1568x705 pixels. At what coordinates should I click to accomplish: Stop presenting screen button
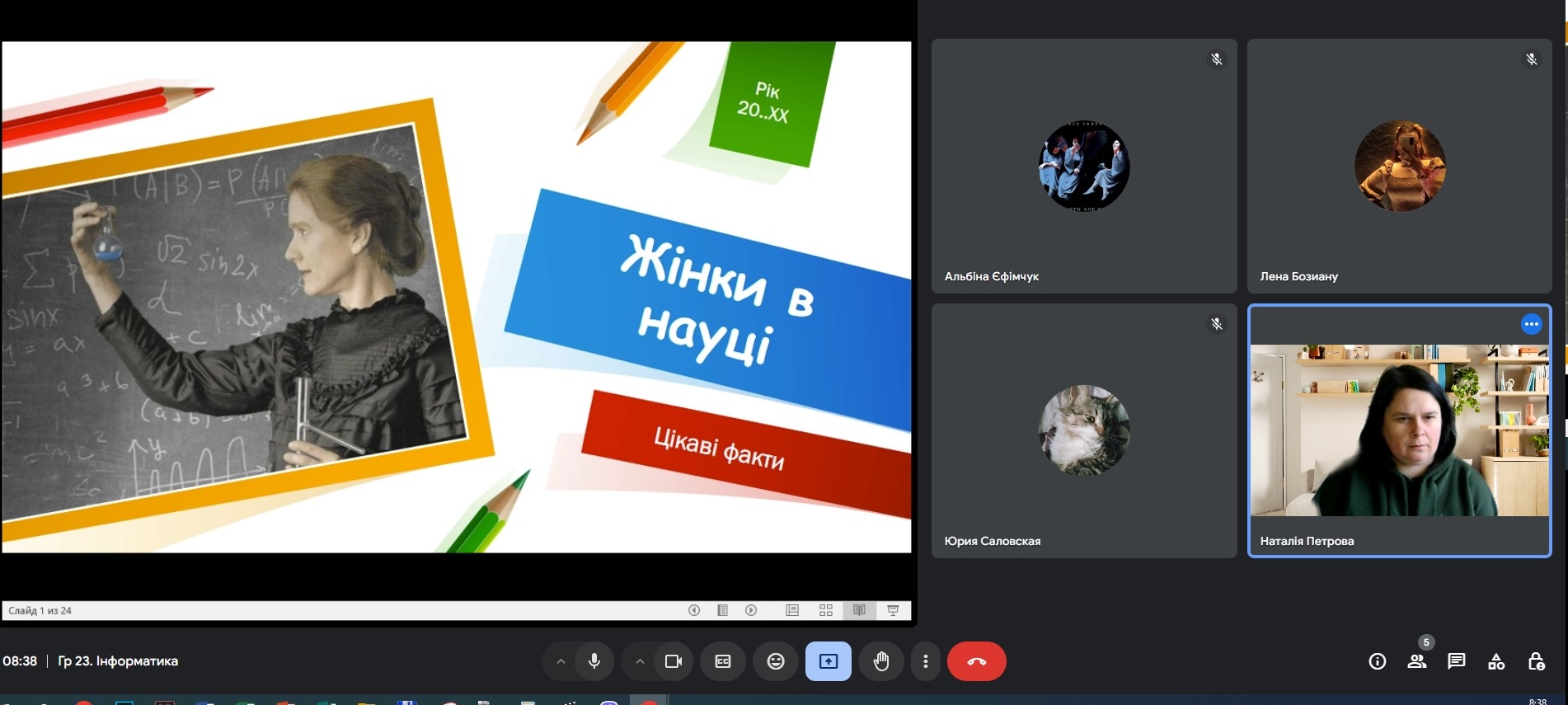click(829, 661)
